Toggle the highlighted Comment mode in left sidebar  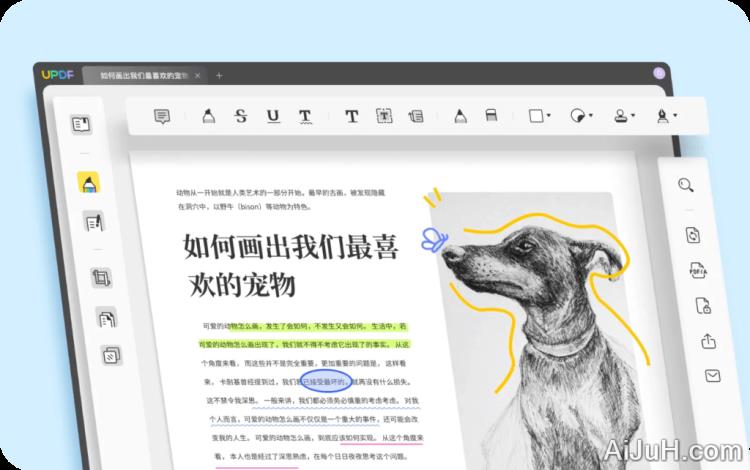tap(88, 183)
